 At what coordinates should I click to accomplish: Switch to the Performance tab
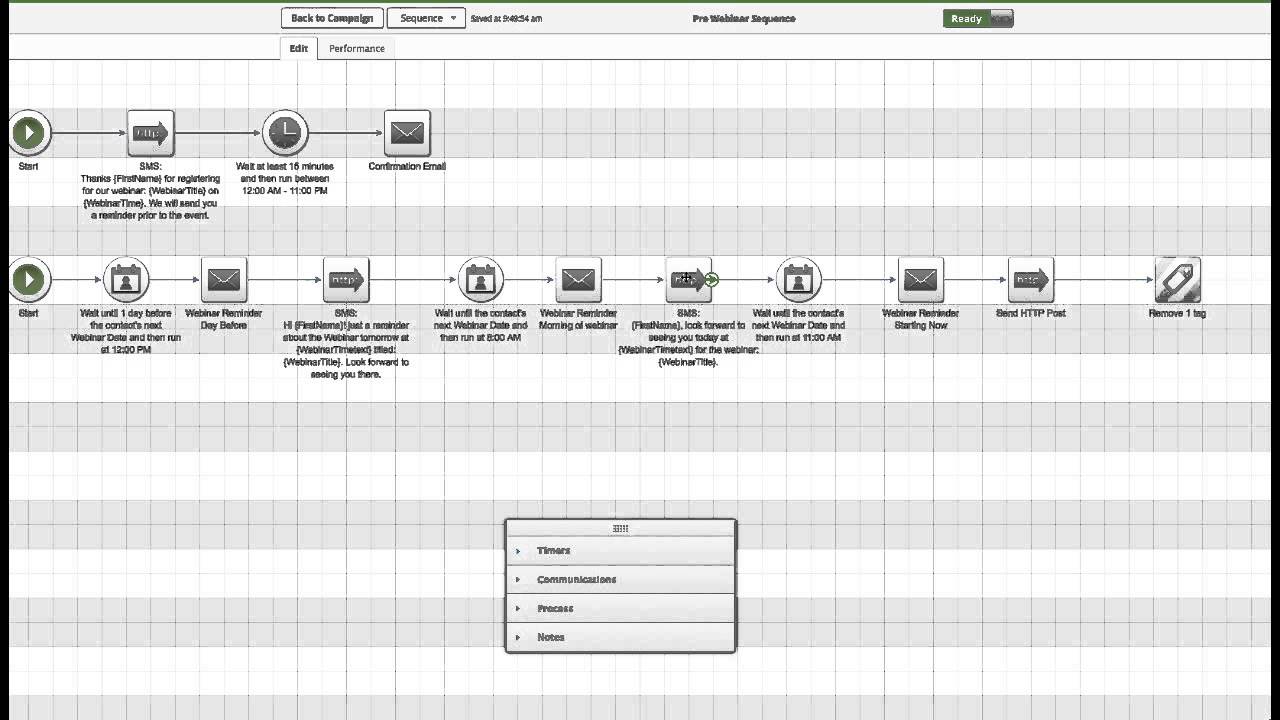pyautogui.click(x=357, y=48)
